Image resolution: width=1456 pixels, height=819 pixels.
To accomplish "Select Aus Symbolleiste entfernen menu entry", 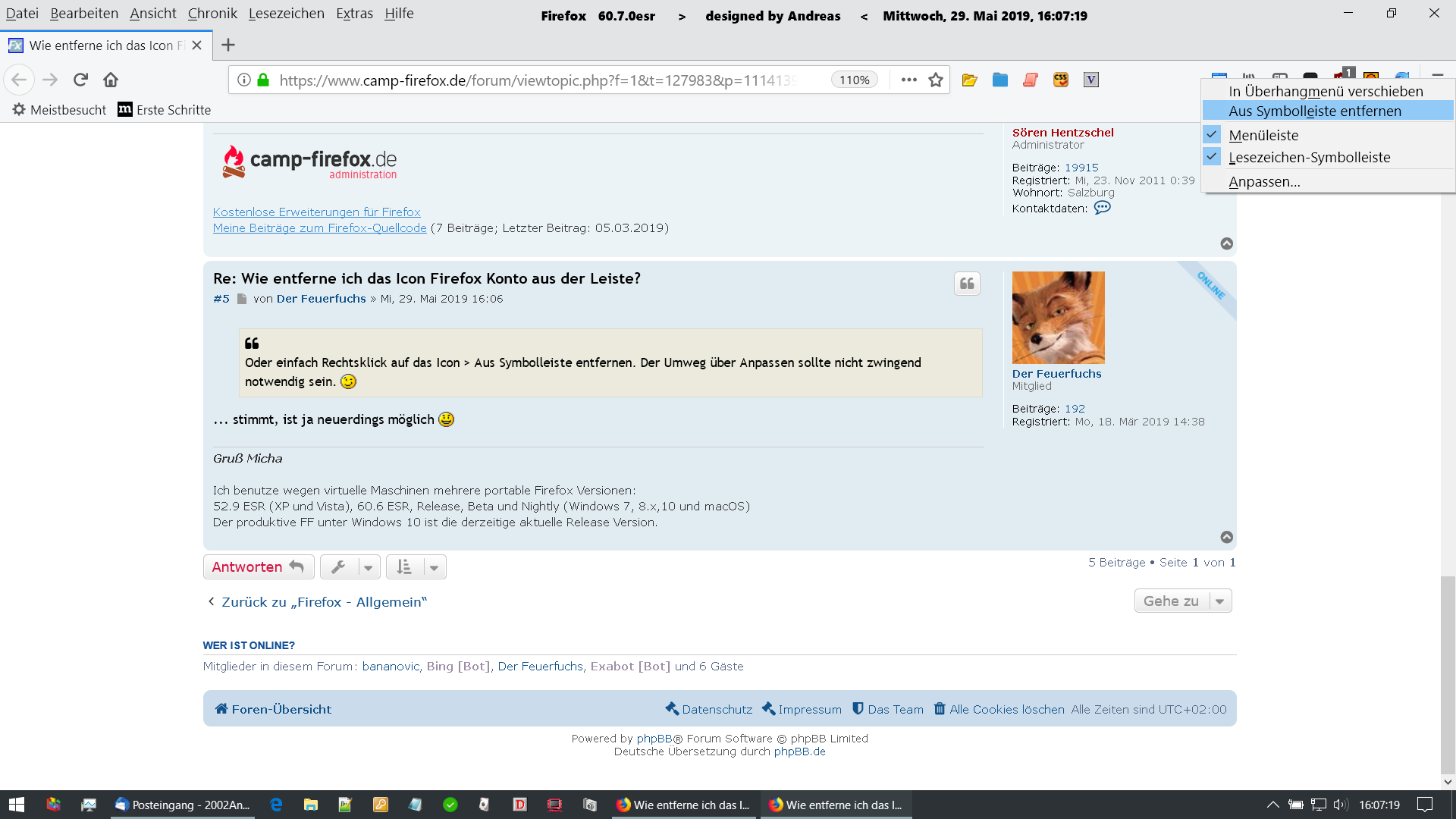I will (x=1314, y=111).
